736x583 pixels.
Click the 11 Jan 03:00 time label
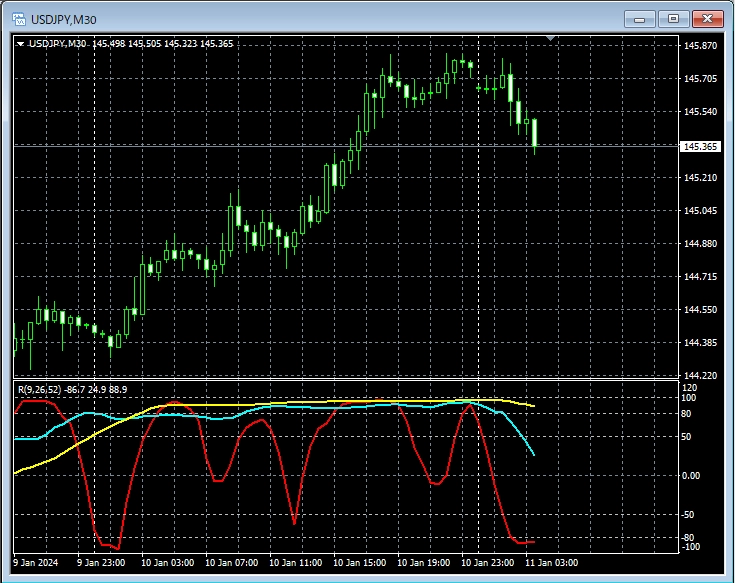tap(550, 562)
